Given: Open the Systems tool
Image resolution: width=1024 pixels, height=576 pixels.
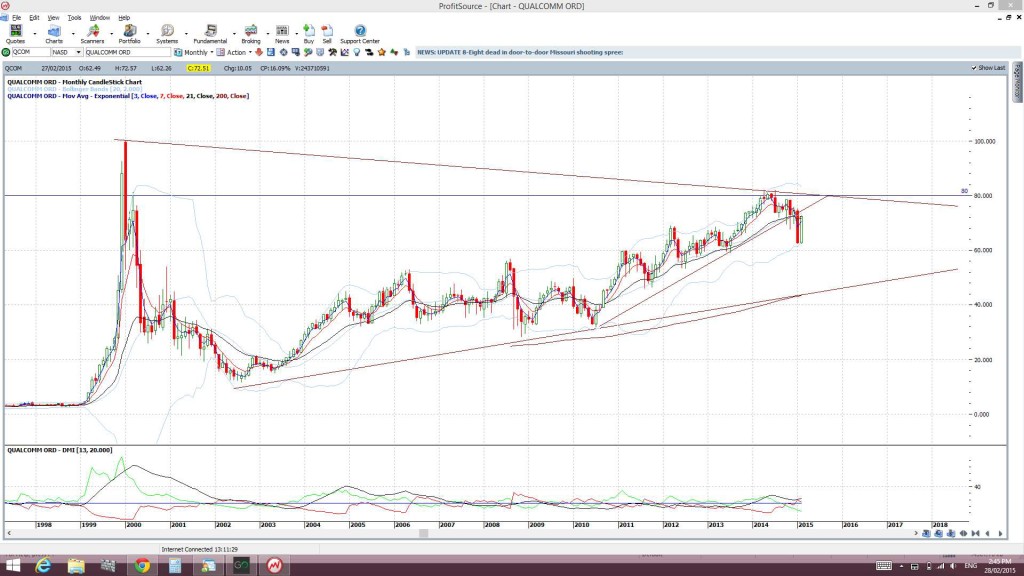Looking at the screenshot, I should [x=167, y=34].
